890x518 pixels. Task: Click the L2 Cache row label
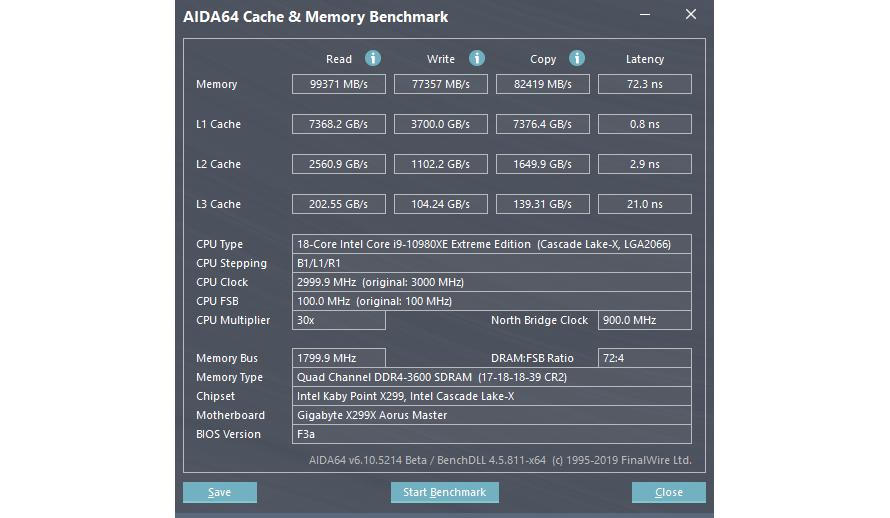click(219, 164)
